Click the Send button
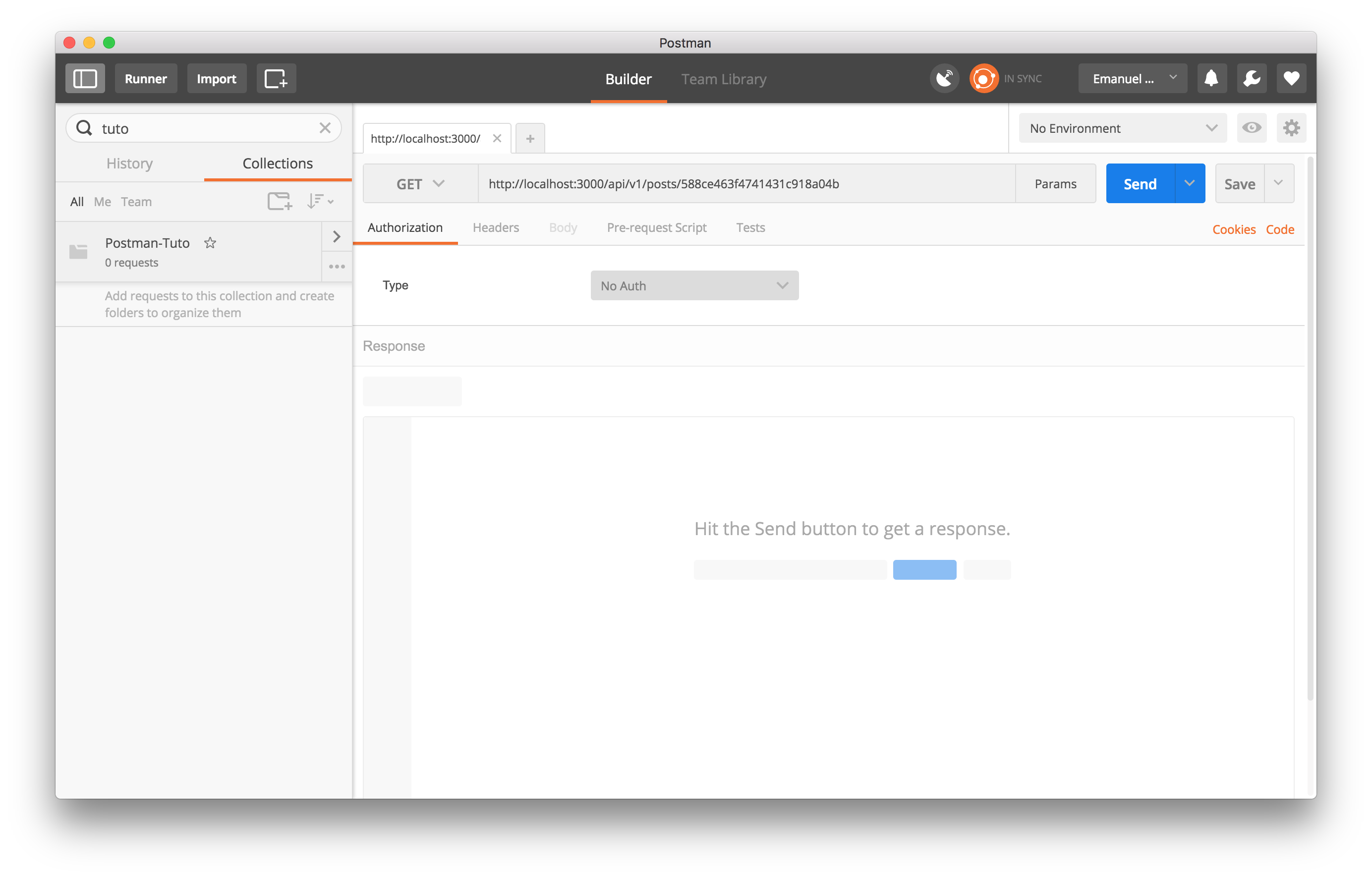 coord(1140,184)
